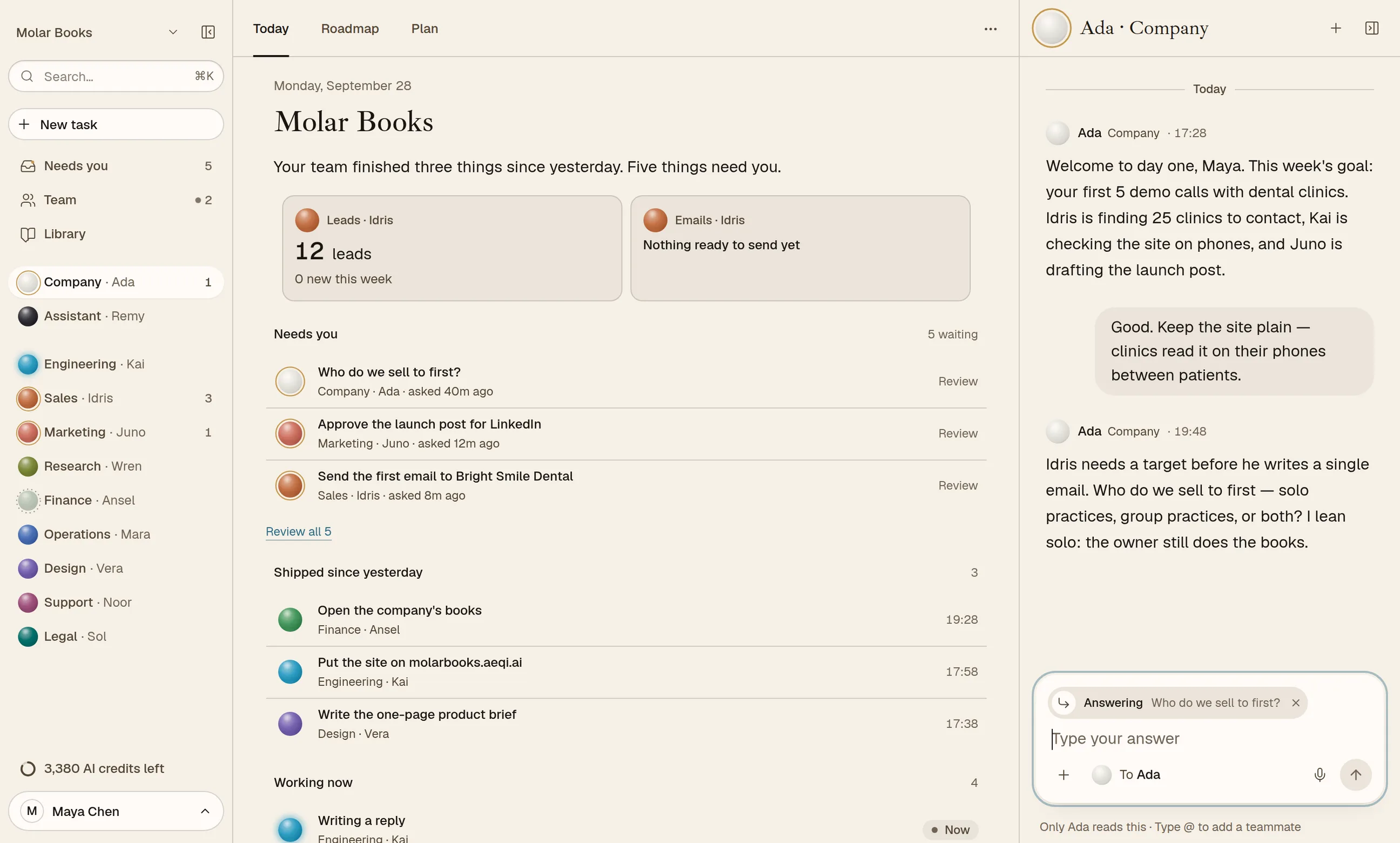Start voice input with microphone icon
This screenshot has width=1400, height=843.
1320,775
